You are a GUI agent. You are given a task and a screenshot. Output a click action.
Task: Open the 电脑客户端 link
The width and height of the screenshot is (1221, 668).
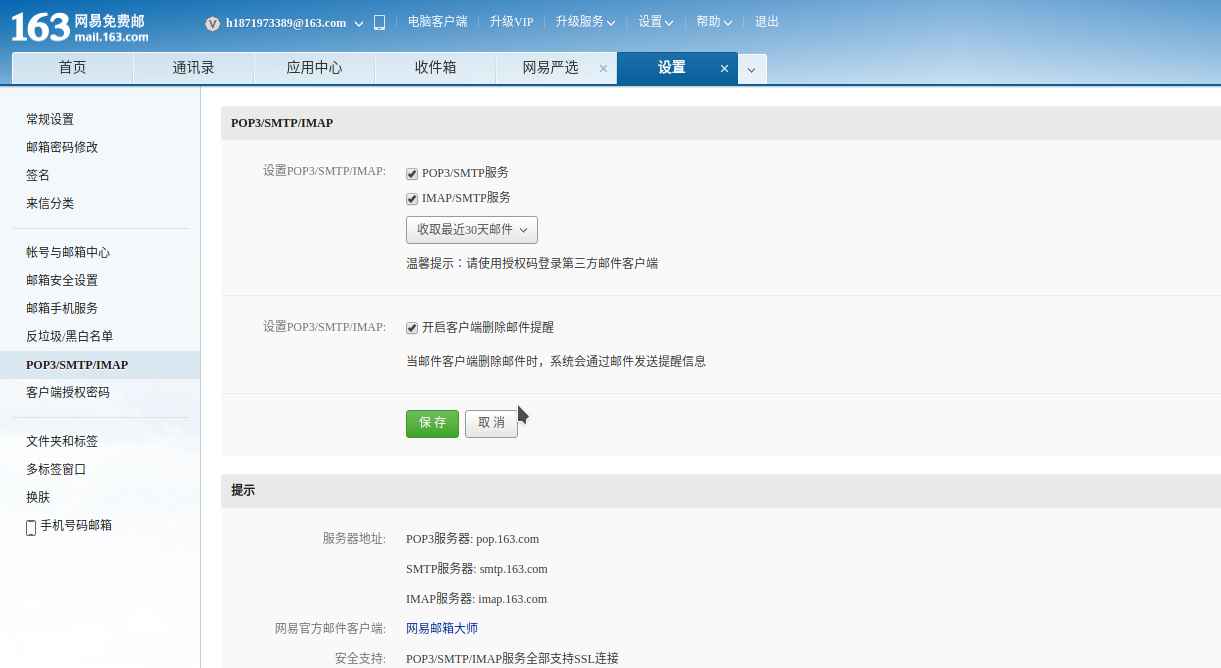pos(437,22)
